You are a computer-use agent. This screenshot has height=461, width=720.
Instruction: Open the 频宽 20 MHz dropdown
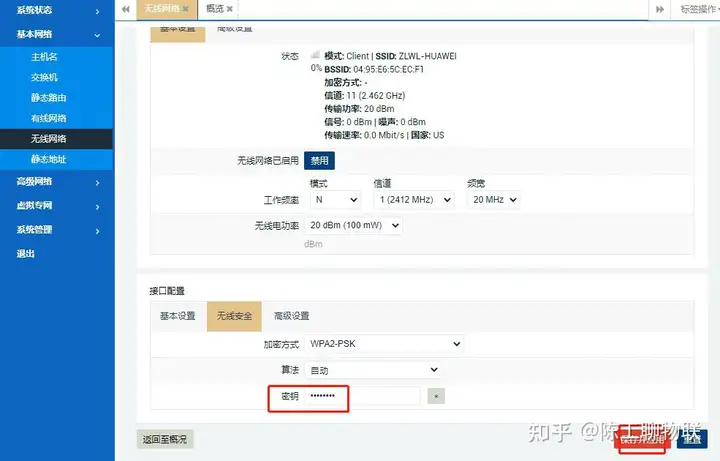(x=494, y=200)
